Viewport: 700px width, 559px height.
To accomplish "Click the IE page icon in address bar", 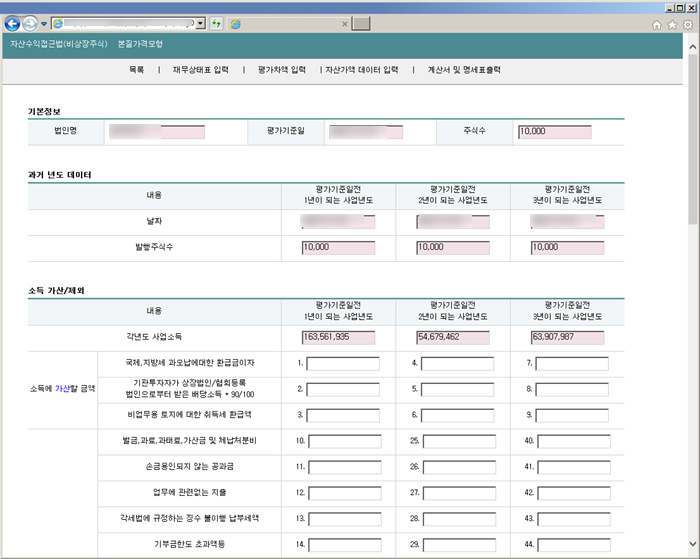I will [58, 24].
